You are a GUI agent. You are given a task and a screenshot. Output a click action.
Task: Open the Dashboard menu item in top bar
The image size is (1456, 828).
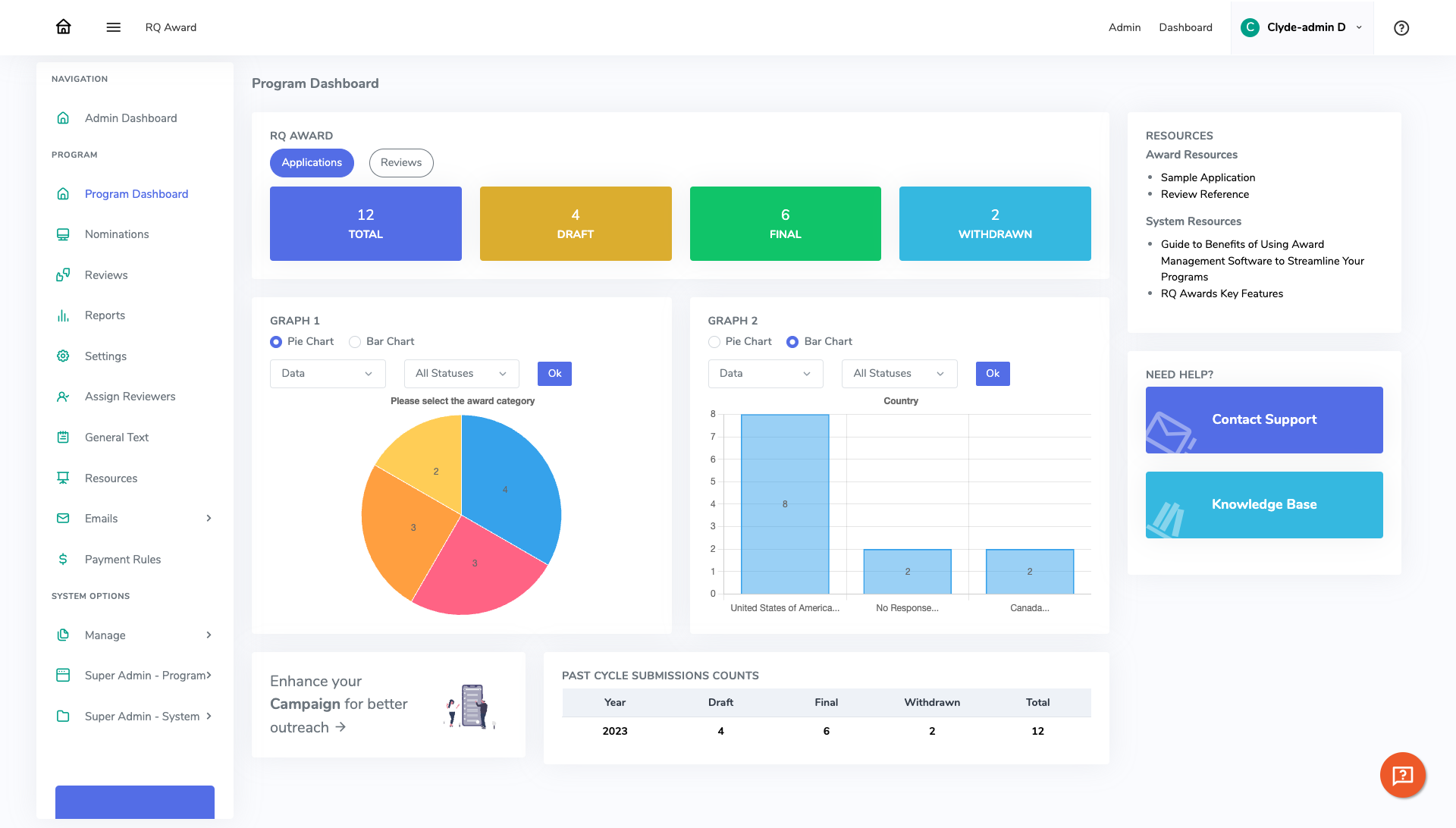1185,27
